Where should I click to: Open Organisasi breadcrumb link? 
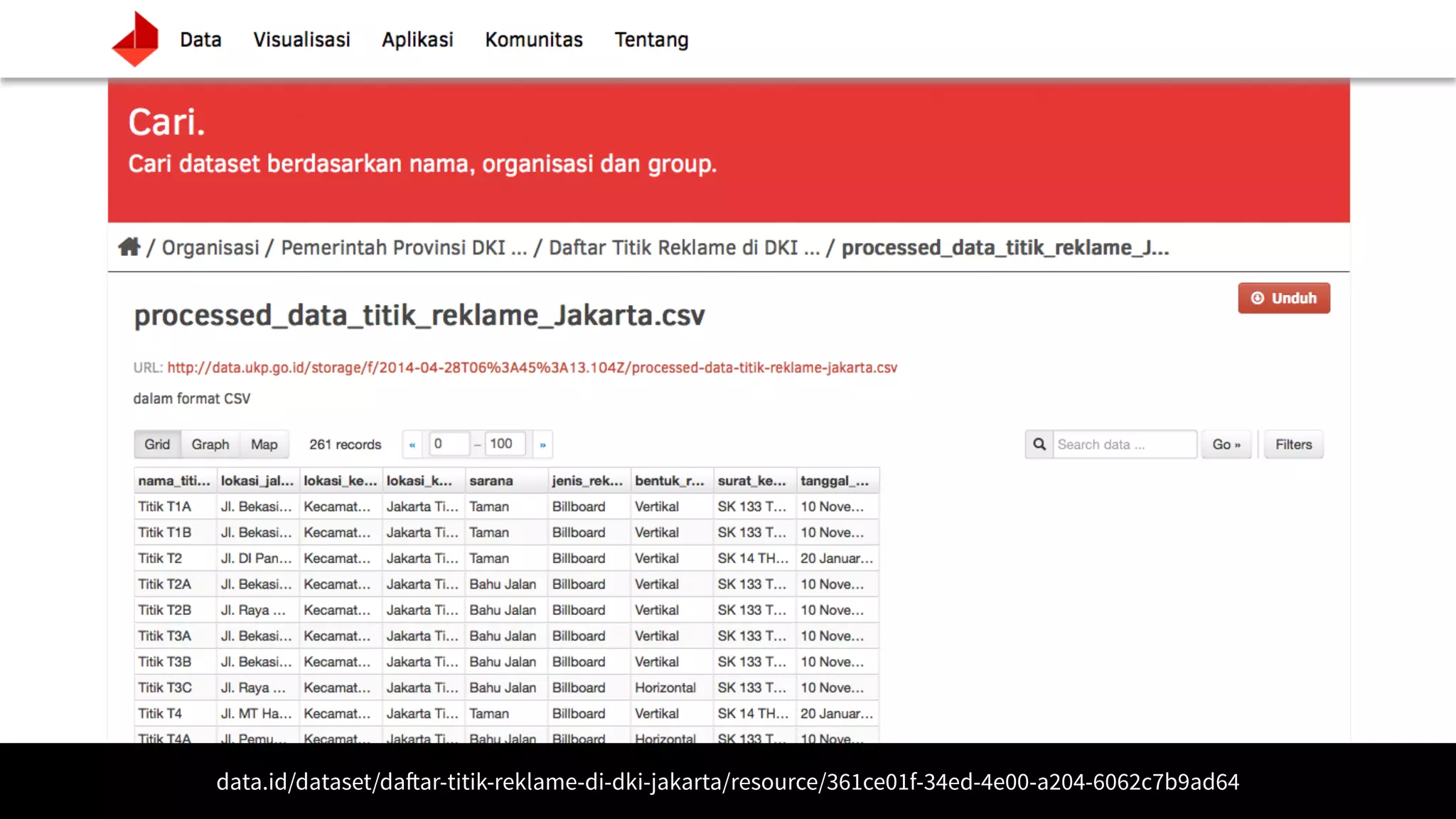coord(210,247)
